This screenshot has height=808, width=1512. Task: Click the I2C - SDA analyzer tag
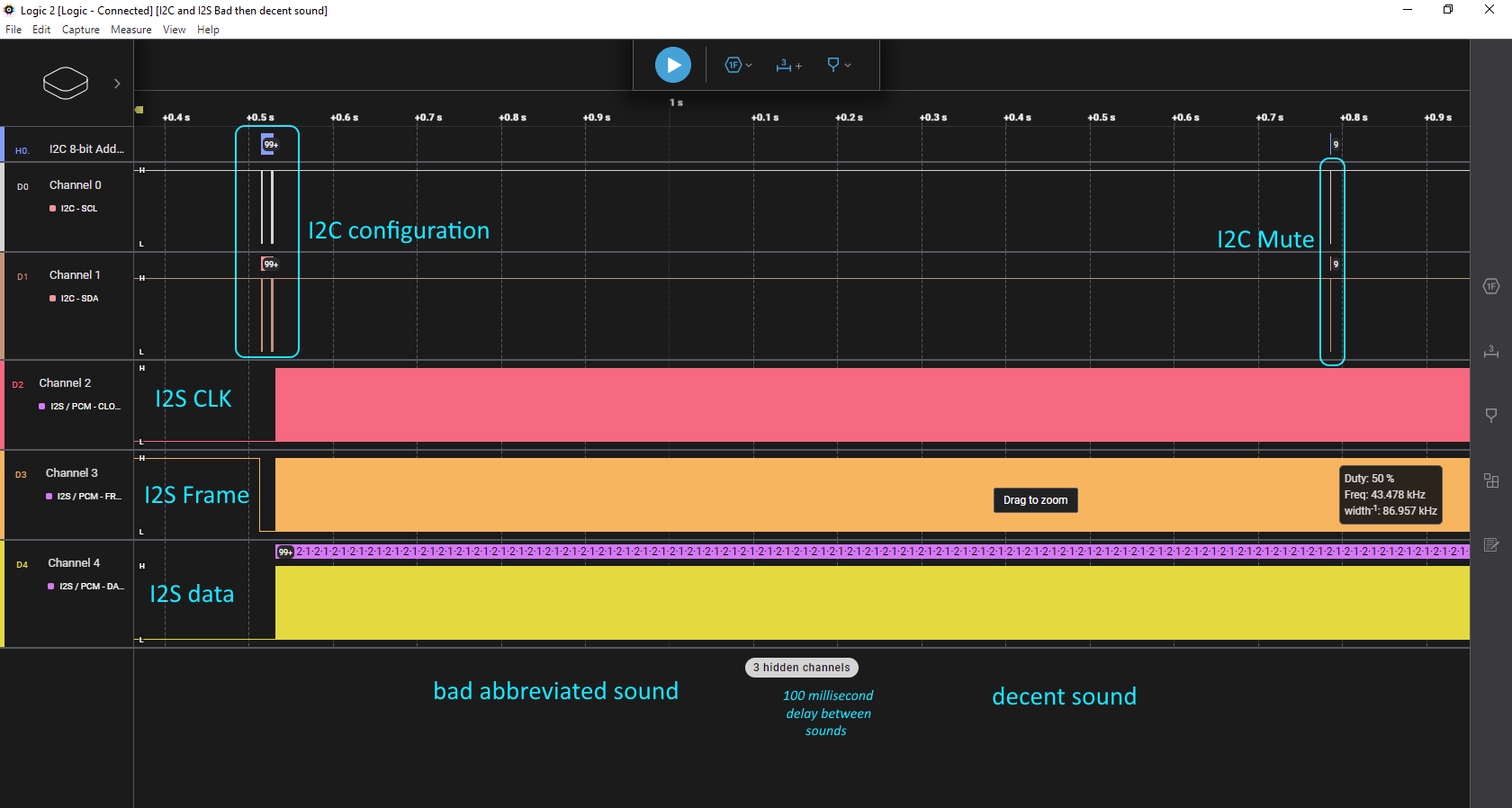coord(74,298)
